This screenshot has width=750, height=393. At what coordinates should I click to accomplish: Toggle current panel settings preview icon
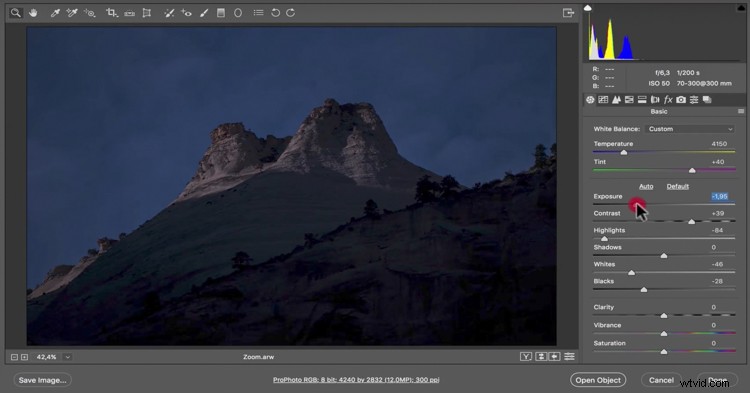(569, 357)
